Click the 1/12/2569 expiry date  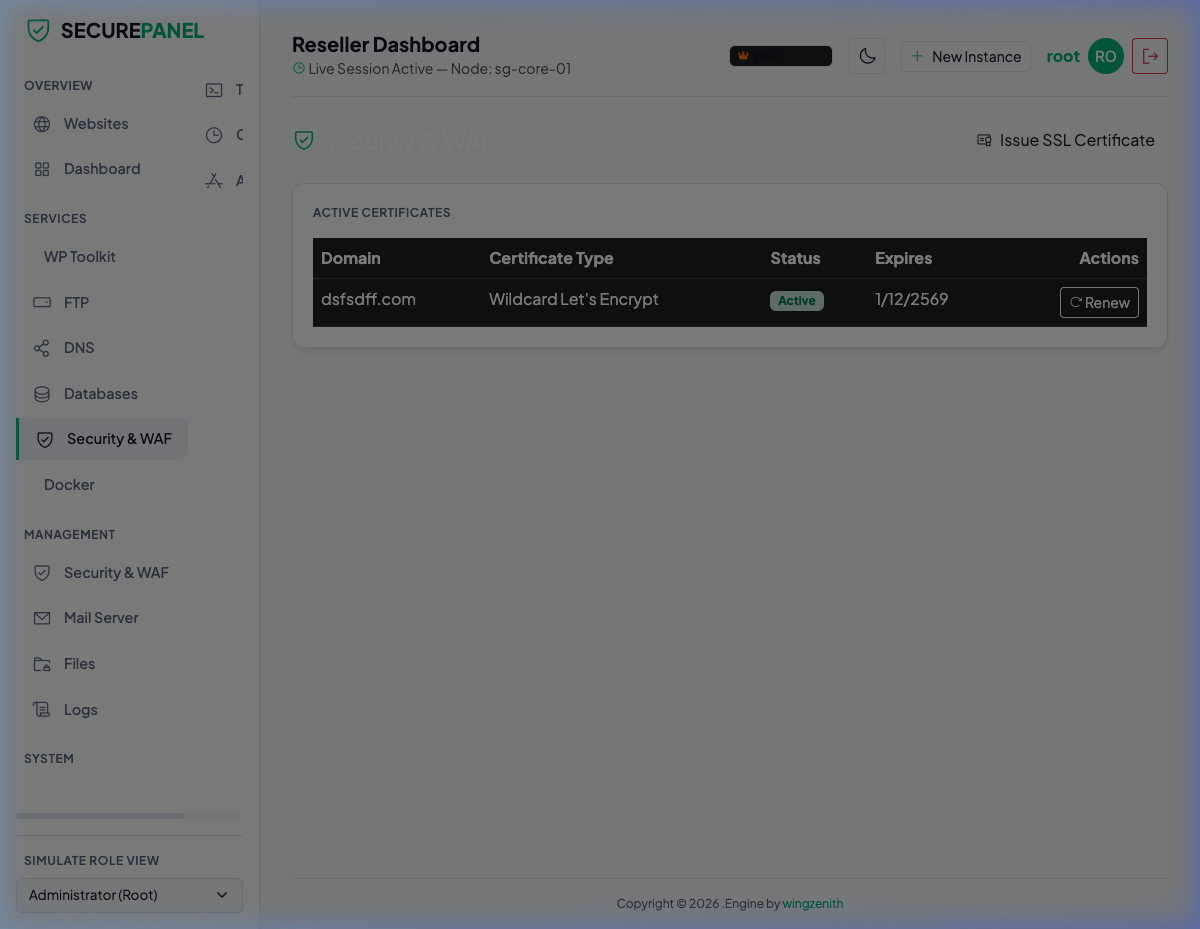(x=911, y=299)
